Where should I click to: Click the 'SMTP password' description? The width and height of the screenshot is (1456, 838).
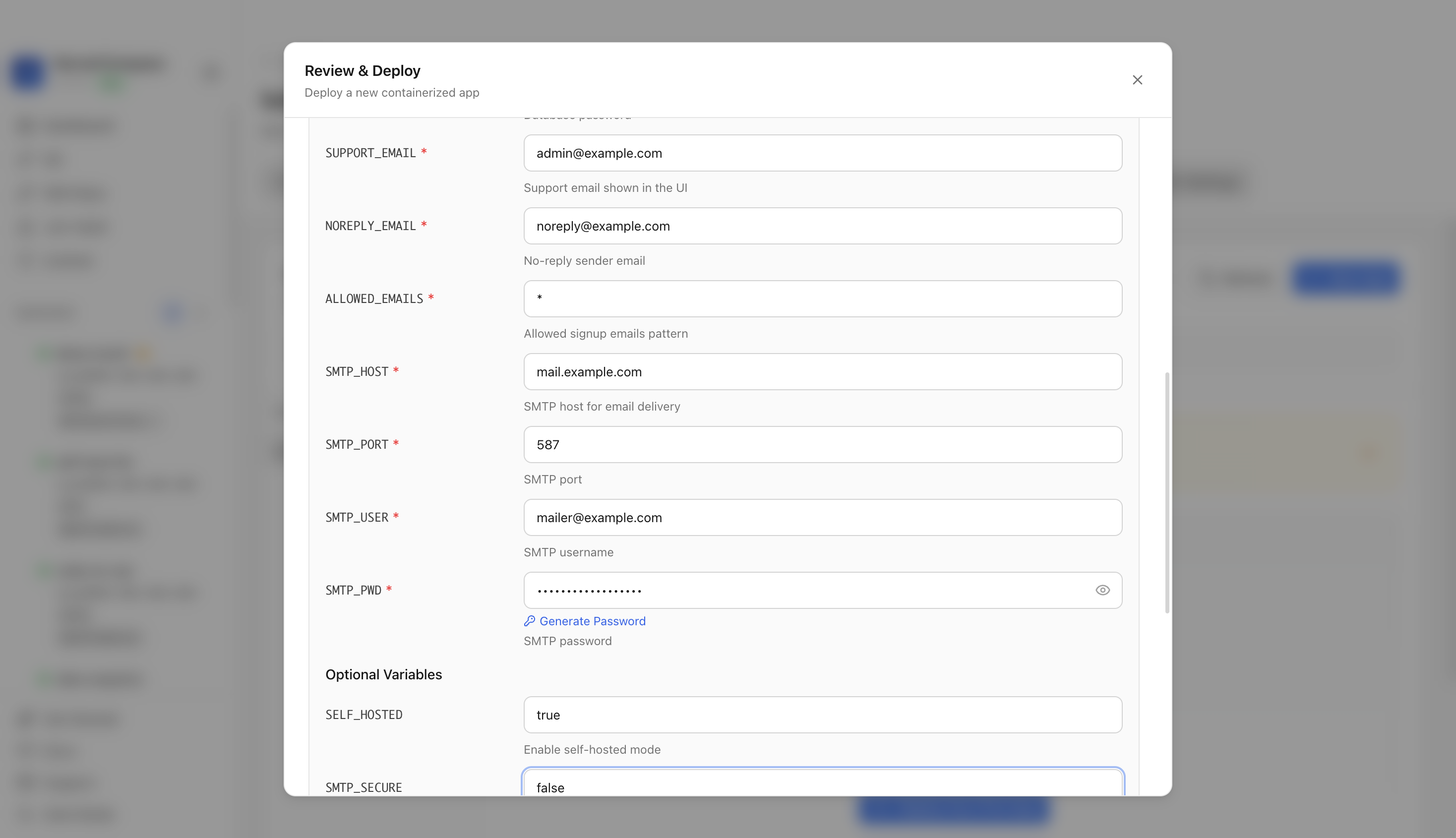(x=567, y=641)
